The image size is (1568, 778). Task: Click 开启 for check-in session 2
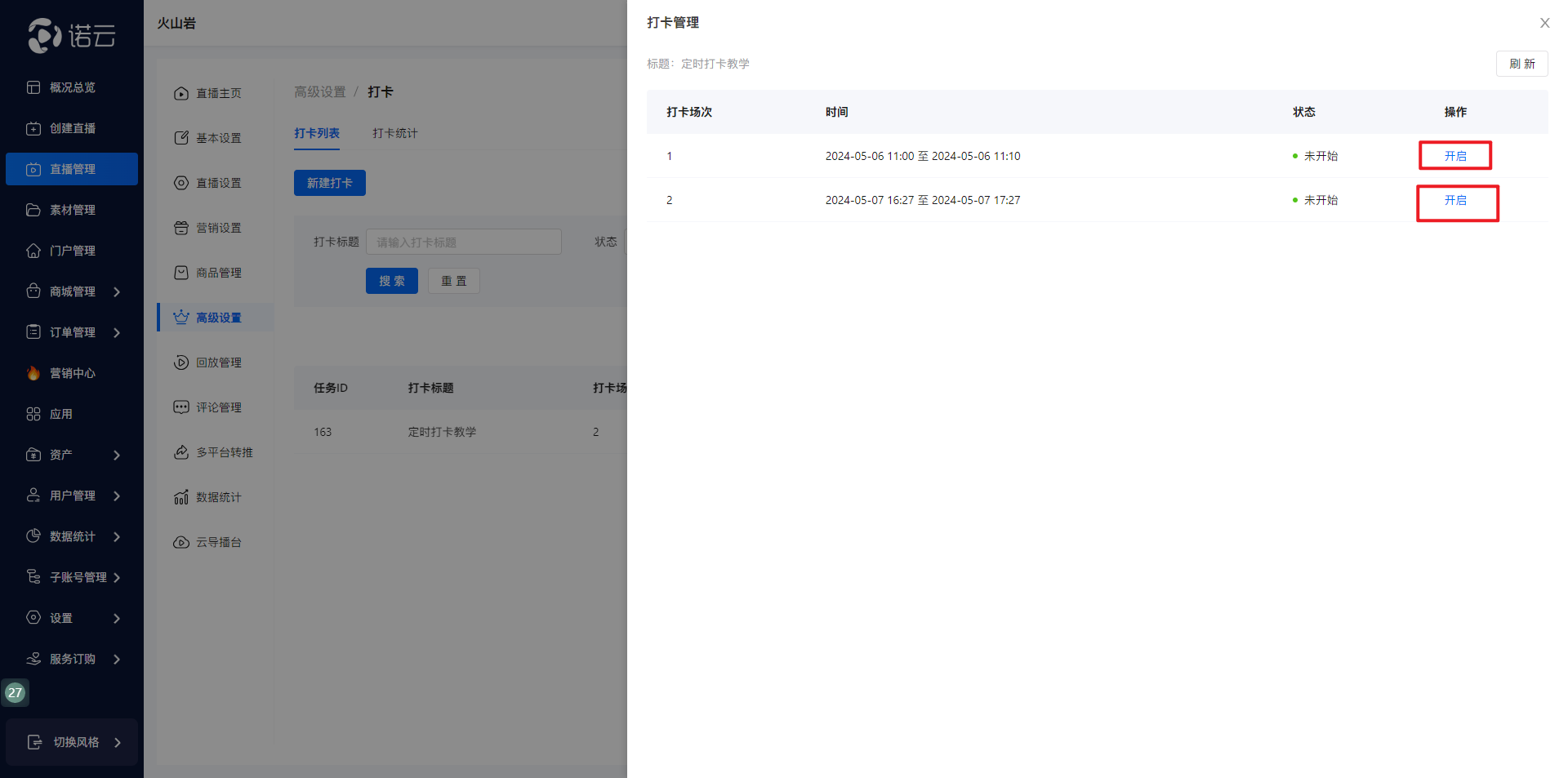point(1455,200)
